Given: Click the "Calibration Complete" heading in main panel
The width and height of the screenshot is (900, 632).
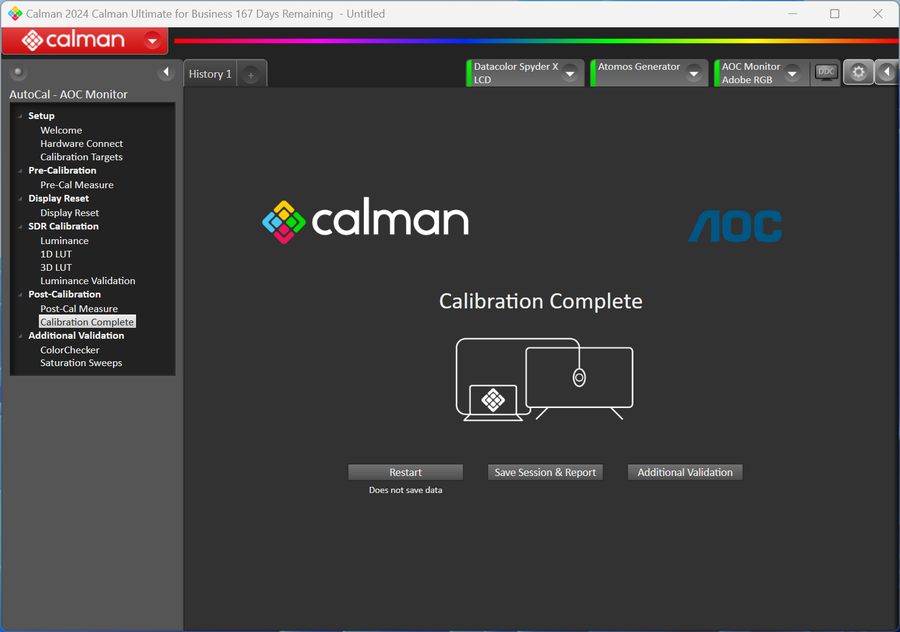Looking at the screenshot, I should coord(541,301).
